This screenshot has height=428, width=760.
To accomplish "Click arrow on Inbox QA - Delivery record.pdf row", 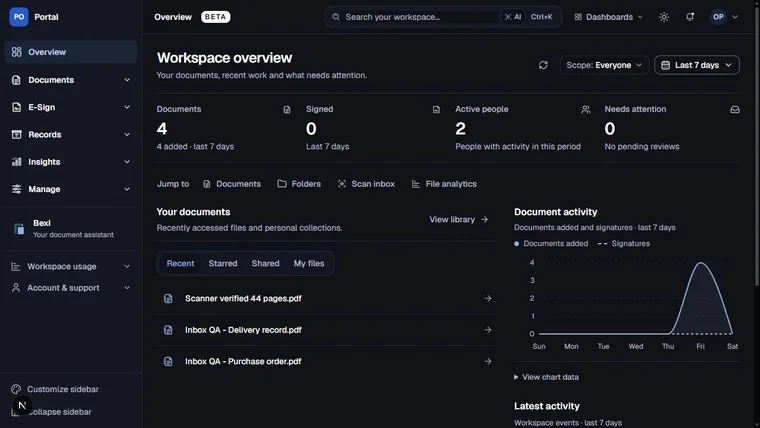I will pyautogui.click(x=488, y=330).
